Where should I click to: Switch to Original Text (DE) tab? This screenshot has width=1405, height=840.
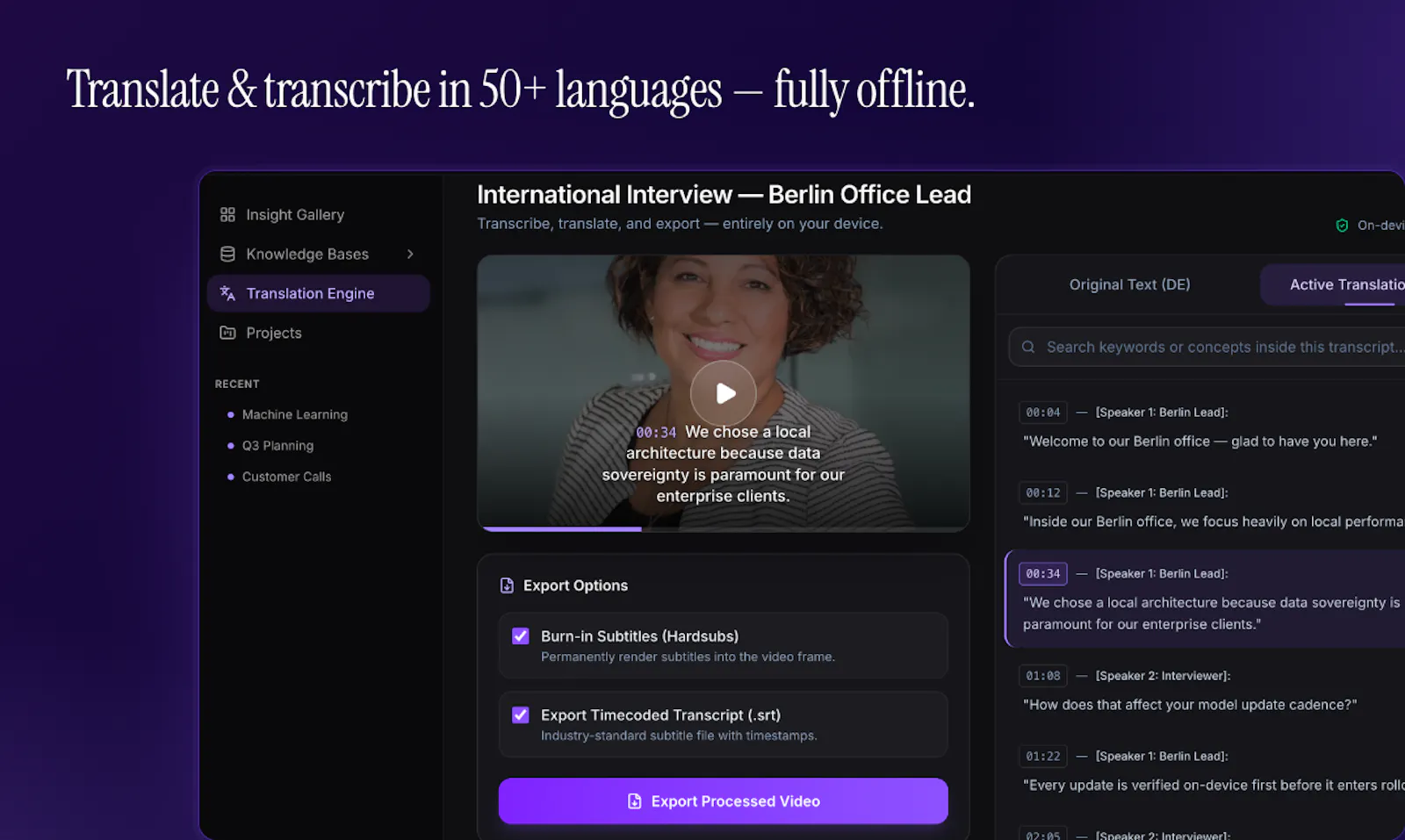1129,284
